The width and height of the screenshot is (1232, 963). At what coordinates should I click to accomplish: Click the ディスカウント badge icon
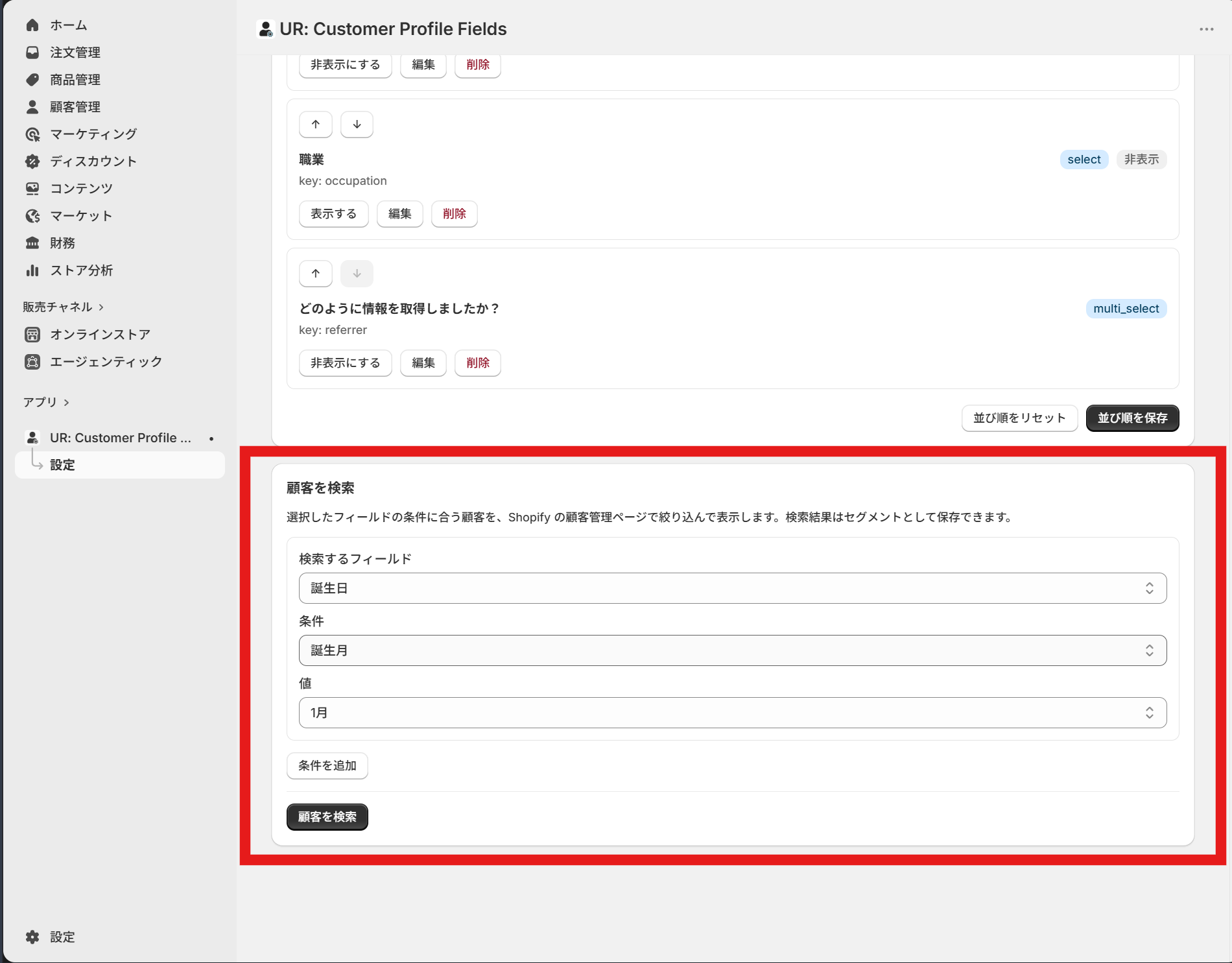[32, 161]
